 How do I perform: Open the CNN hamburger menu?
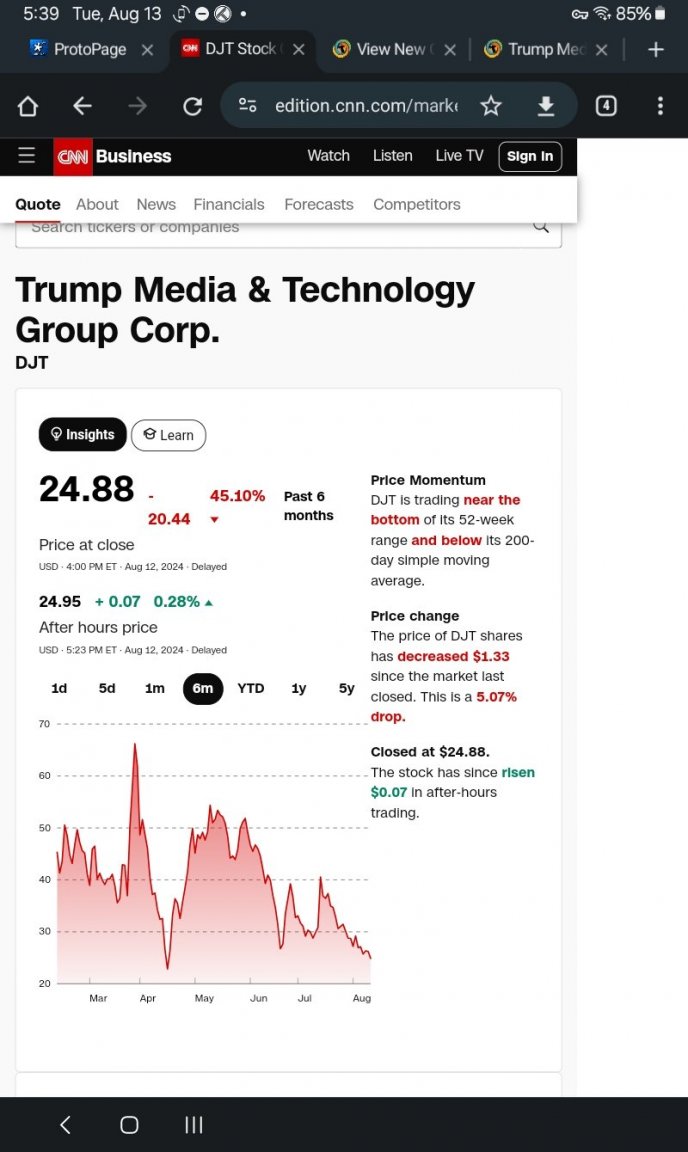tap(26, 156)
